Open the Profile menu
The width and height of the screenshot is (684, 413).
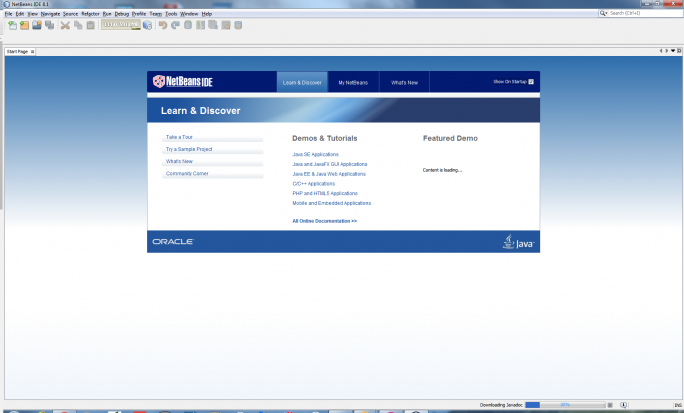(x=139, y=14)
